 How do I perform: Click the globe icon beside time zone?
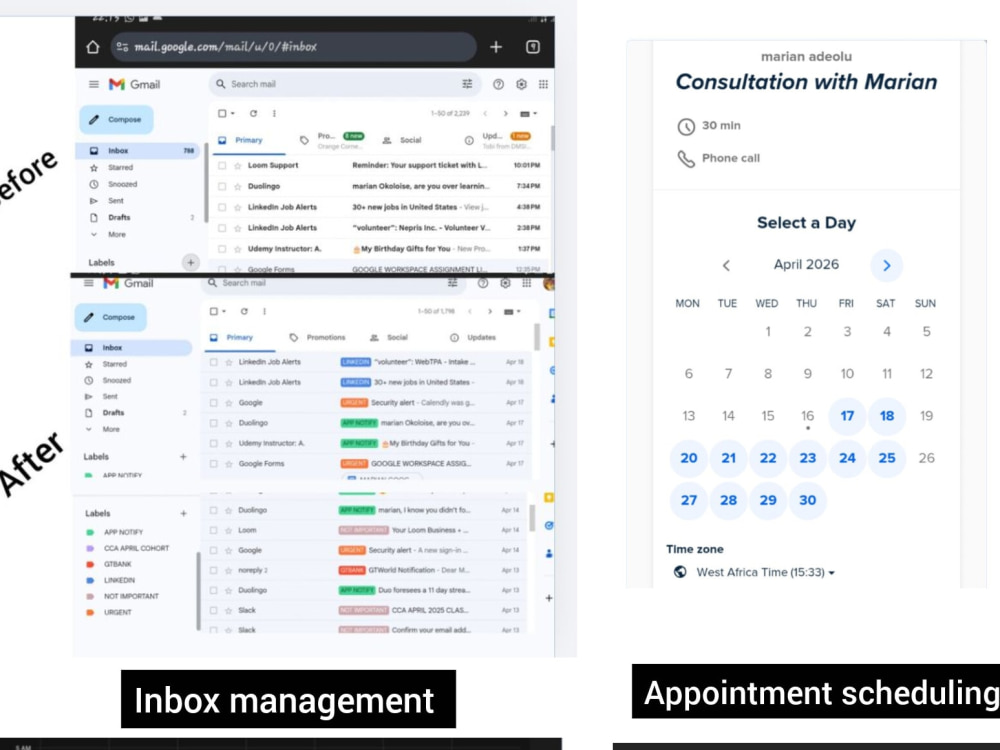680,573
